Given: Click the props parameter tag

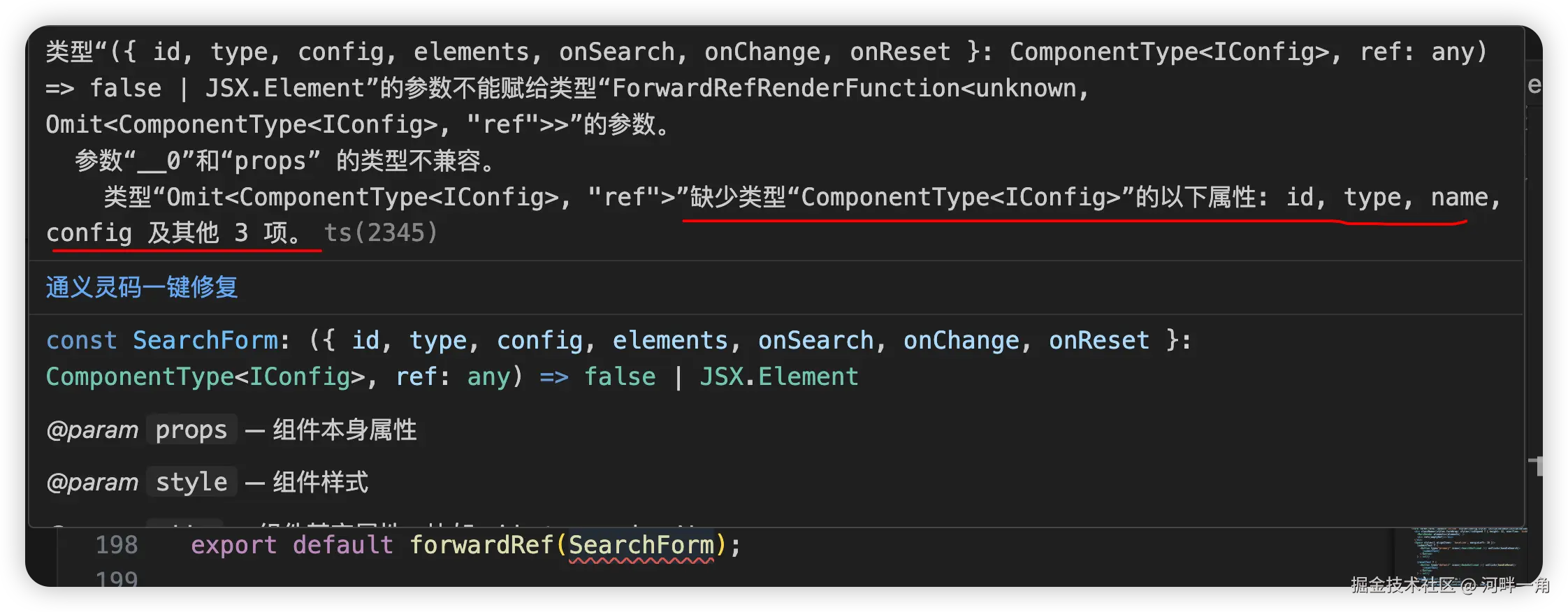Looking at the screenshot, I should point(191,430).
